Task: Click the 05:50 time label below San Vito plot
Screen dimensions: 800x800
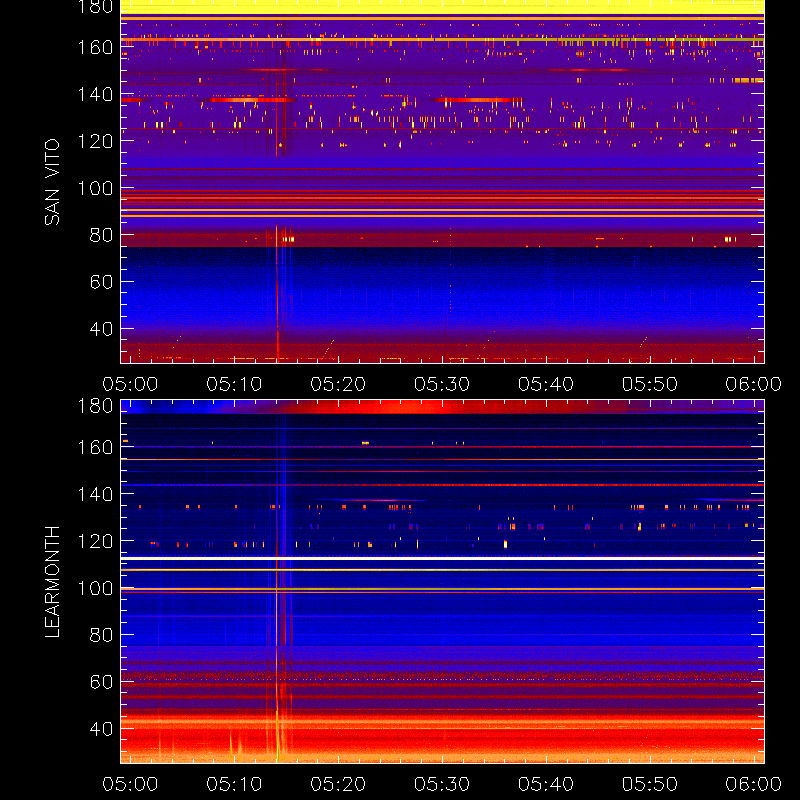Action: click(650, 384)
